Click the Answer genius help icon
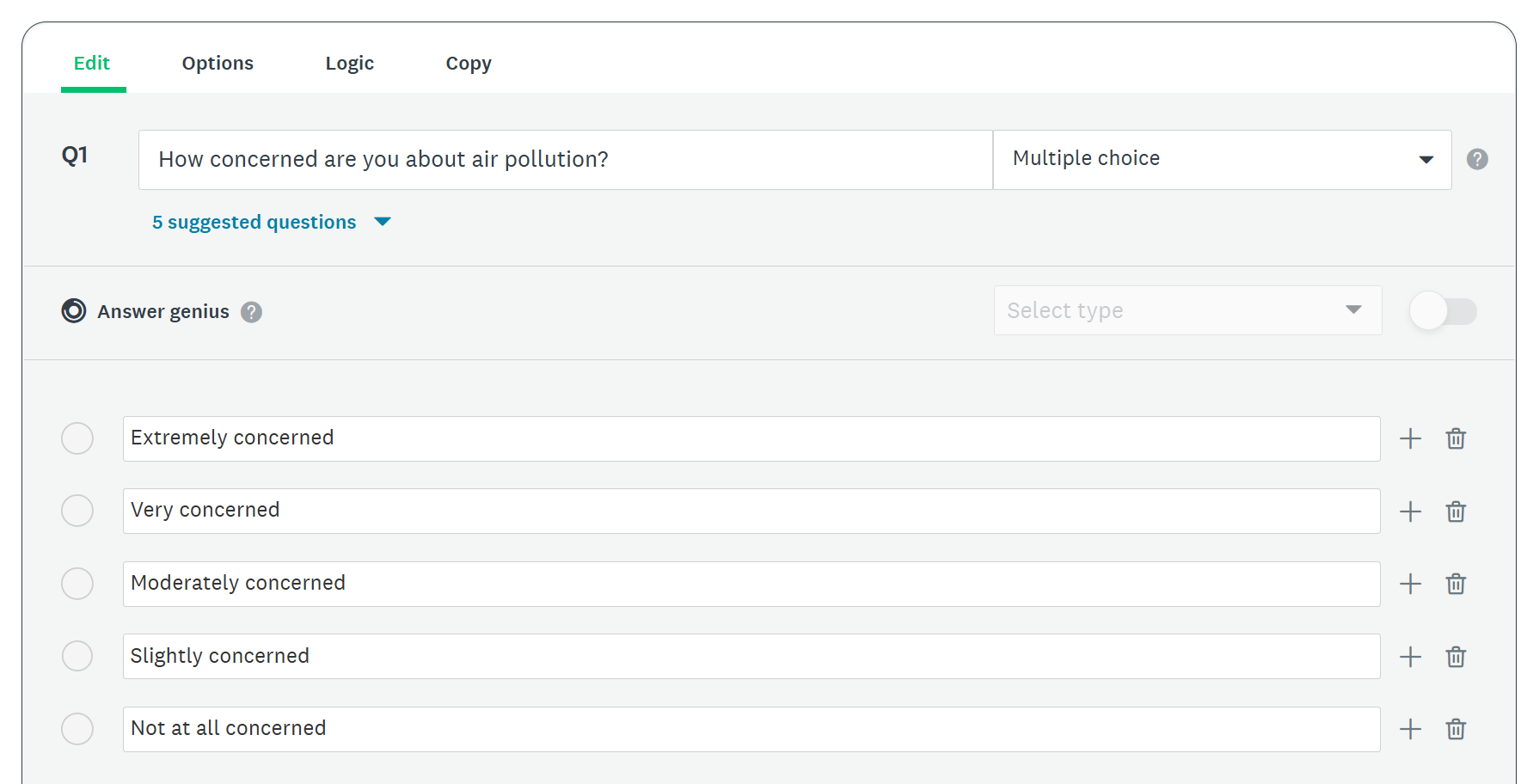 251,311
